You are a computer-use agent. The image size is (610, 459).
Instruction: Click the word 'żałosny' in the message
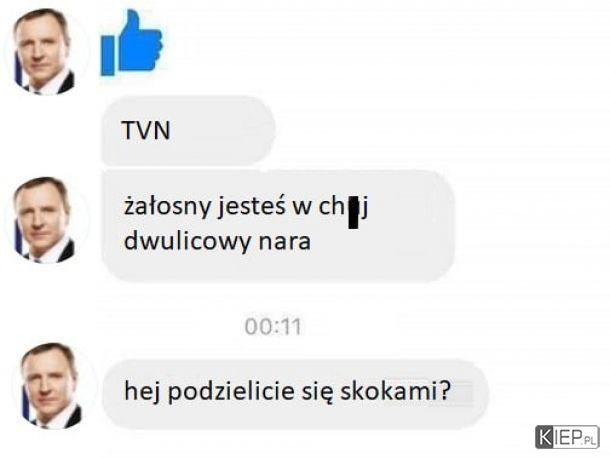click(167, 207)
